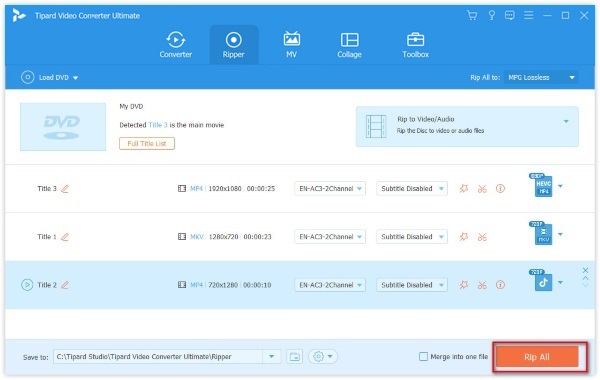Click Title 1 MKV format icon

541,233
